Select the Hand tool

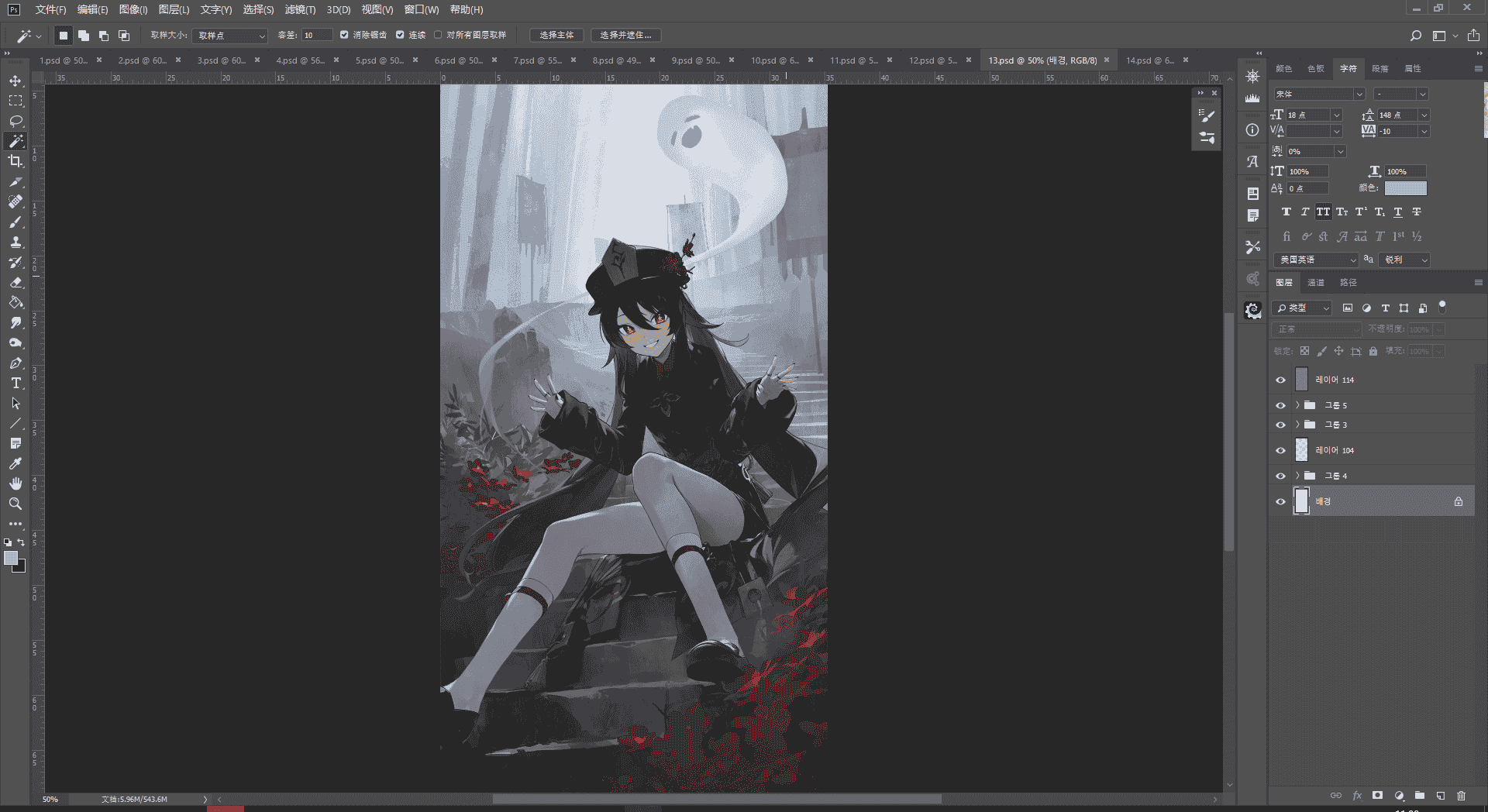pyautogui.click(x=15, y=483)
